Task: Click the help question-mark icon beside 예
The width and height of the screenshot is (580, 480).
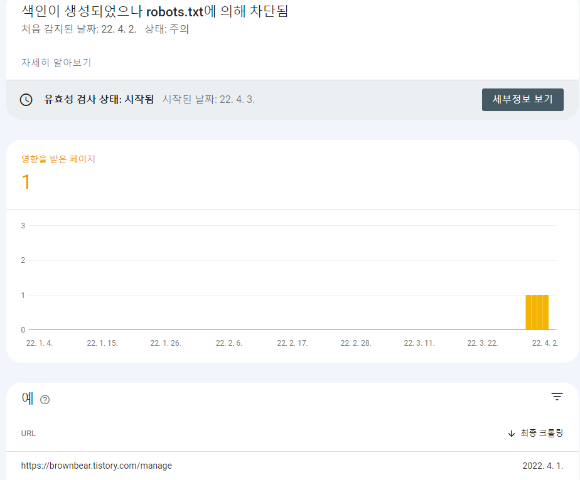Action: (x=45, y=399)
